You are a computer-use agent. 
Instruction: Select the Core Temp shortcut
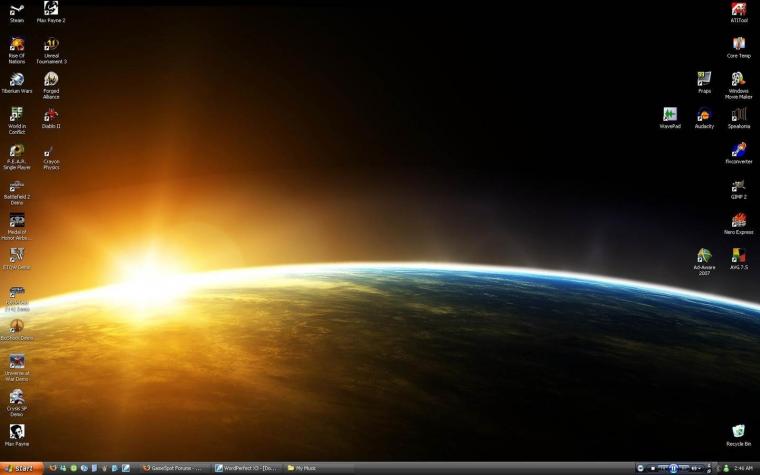pyautogui.click(x=739, y=48)
